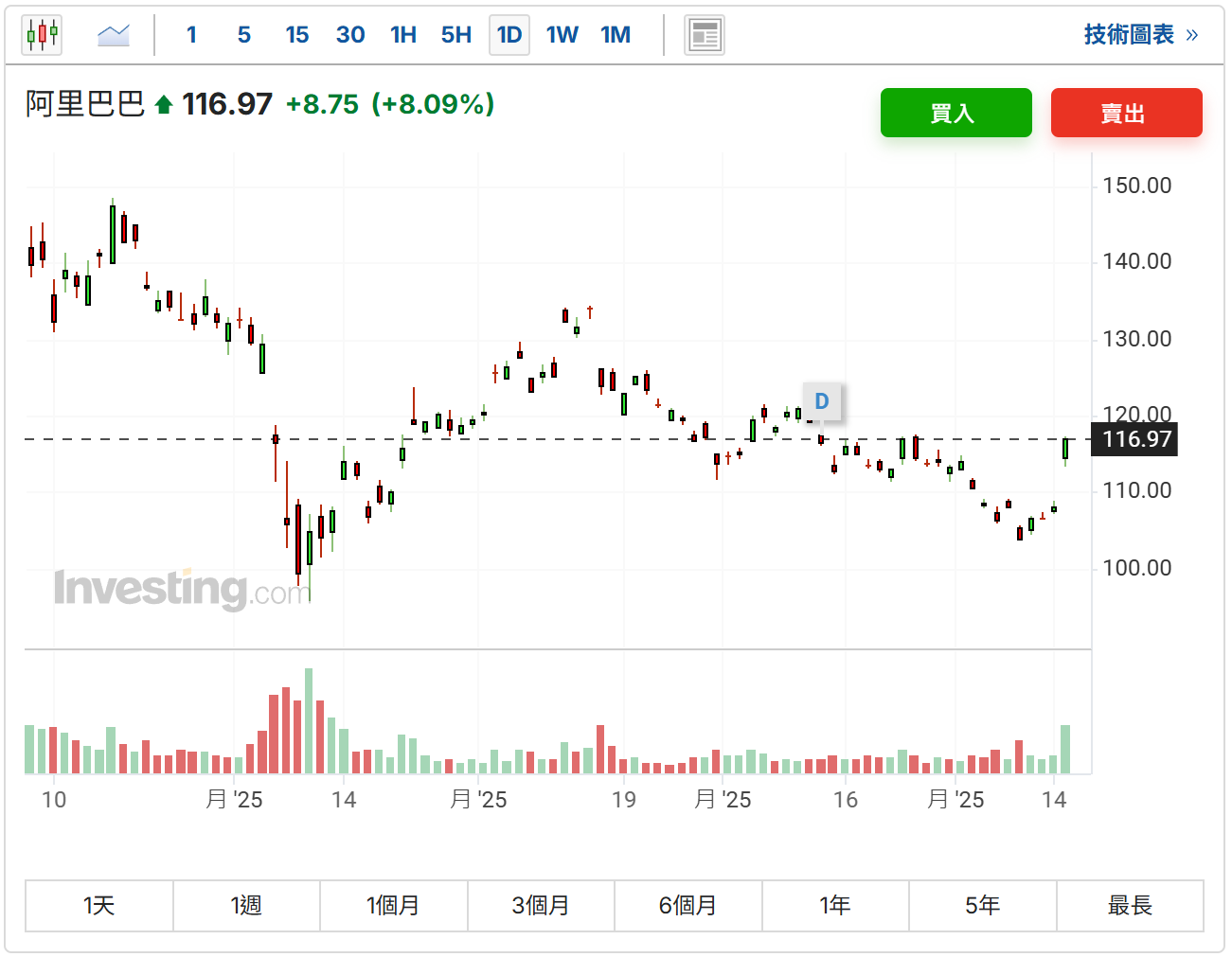The image size is (1232, 957).
Task: Set range to 5年
Action: click(983, 906)
